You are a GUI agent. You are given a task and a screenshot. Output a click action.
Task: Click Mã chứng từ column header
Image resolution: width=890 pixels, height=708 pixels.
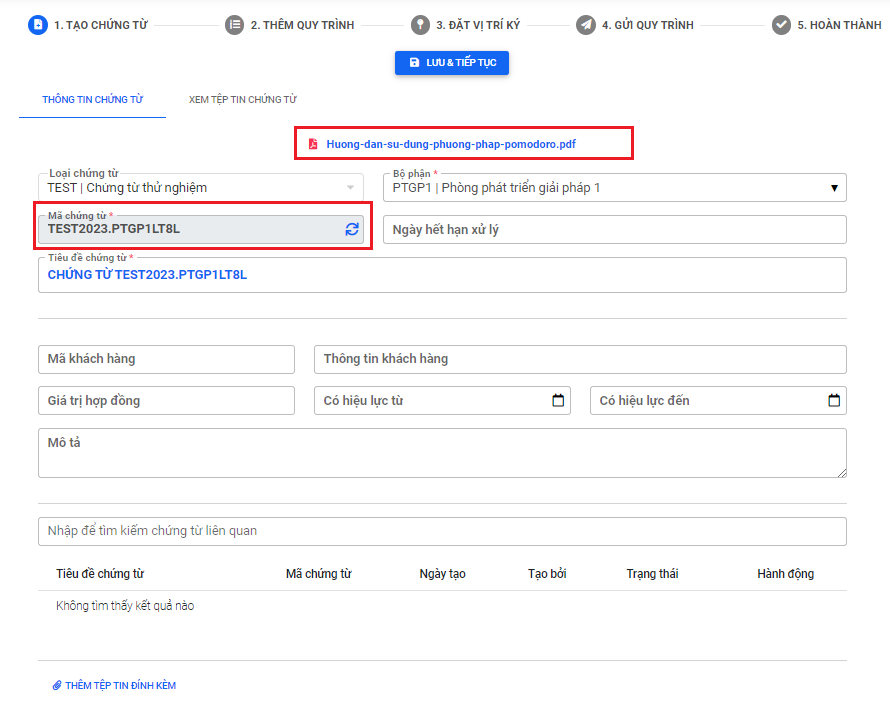coord(318,573)
